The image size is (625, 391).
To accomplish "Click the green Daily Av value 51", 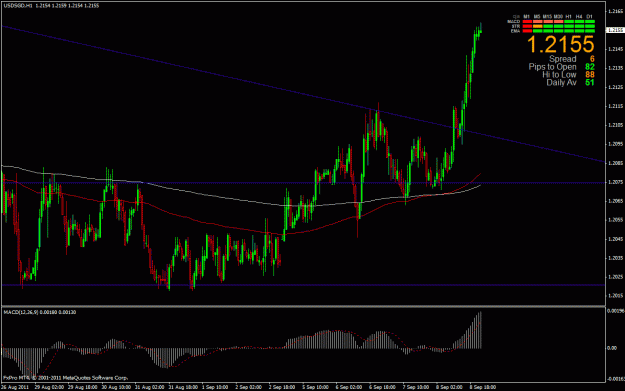I will (x=590, y=83).
